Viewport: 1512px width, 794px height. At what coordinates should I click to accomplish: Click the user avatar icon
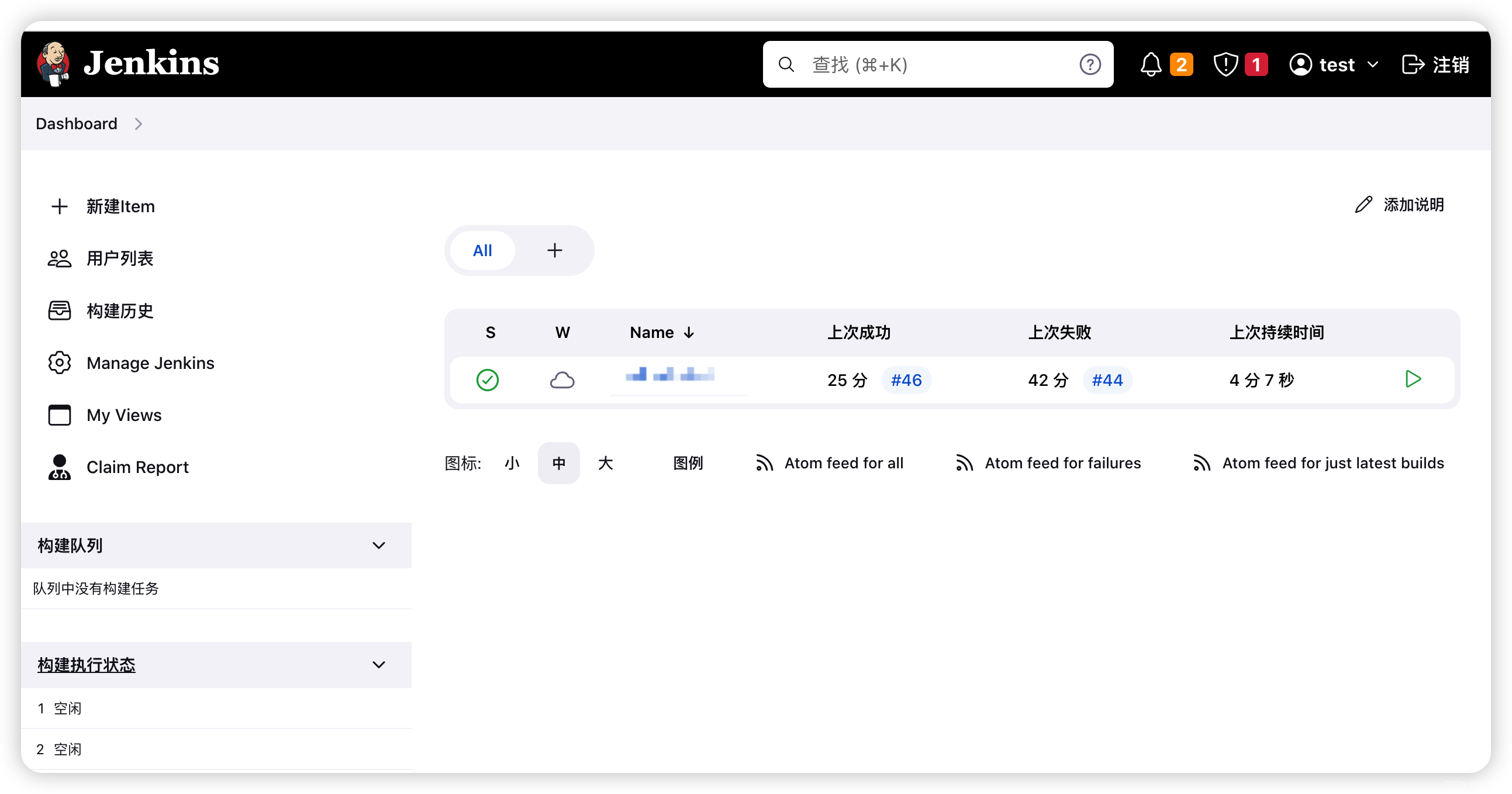(x=1300, y=64)
